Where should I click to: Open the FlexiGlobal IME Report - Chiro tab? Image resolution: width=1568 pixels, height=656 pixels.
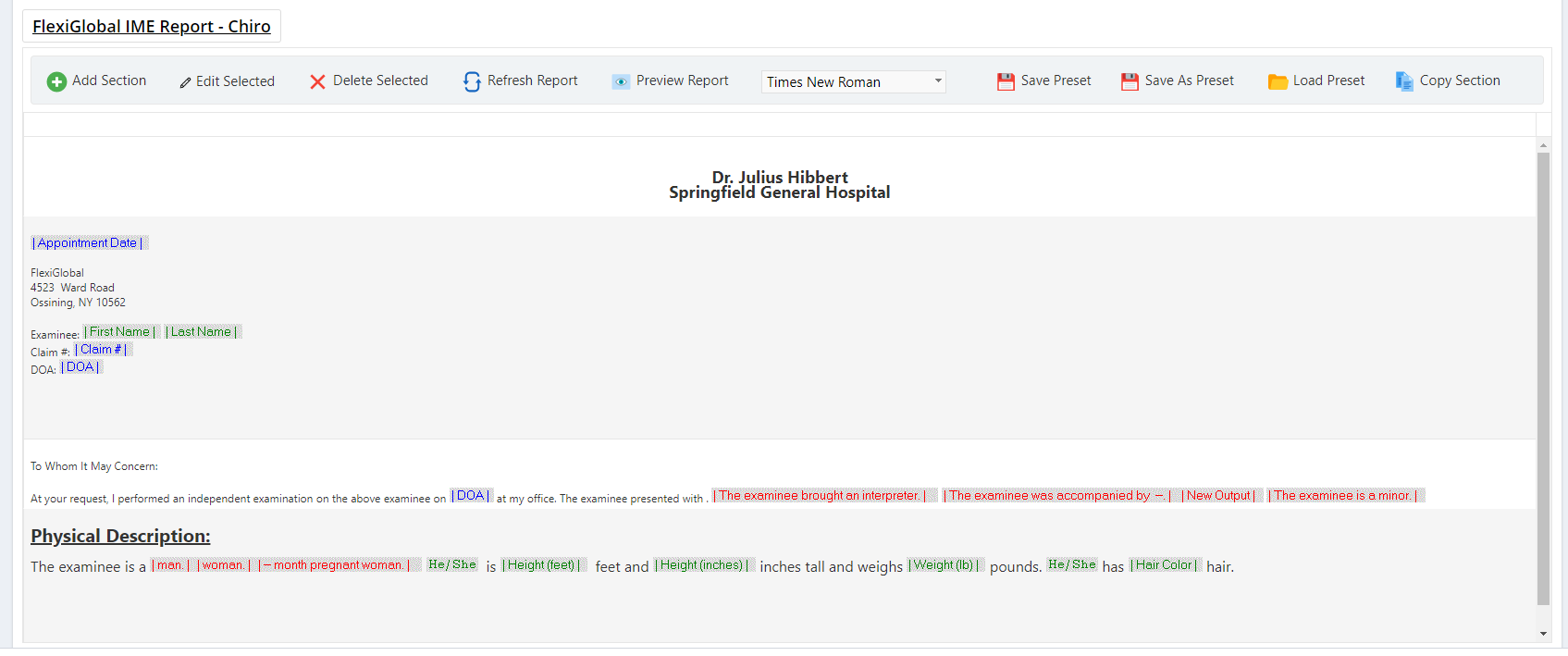(x=152, y=27)
